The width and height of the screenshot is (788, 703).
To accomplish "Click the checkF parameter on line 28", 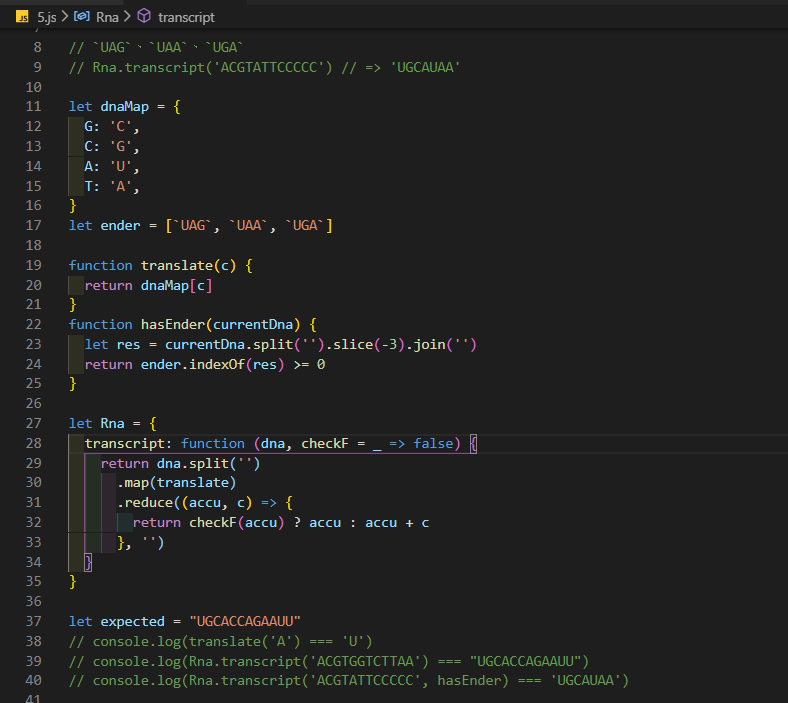I will (325, 444).
